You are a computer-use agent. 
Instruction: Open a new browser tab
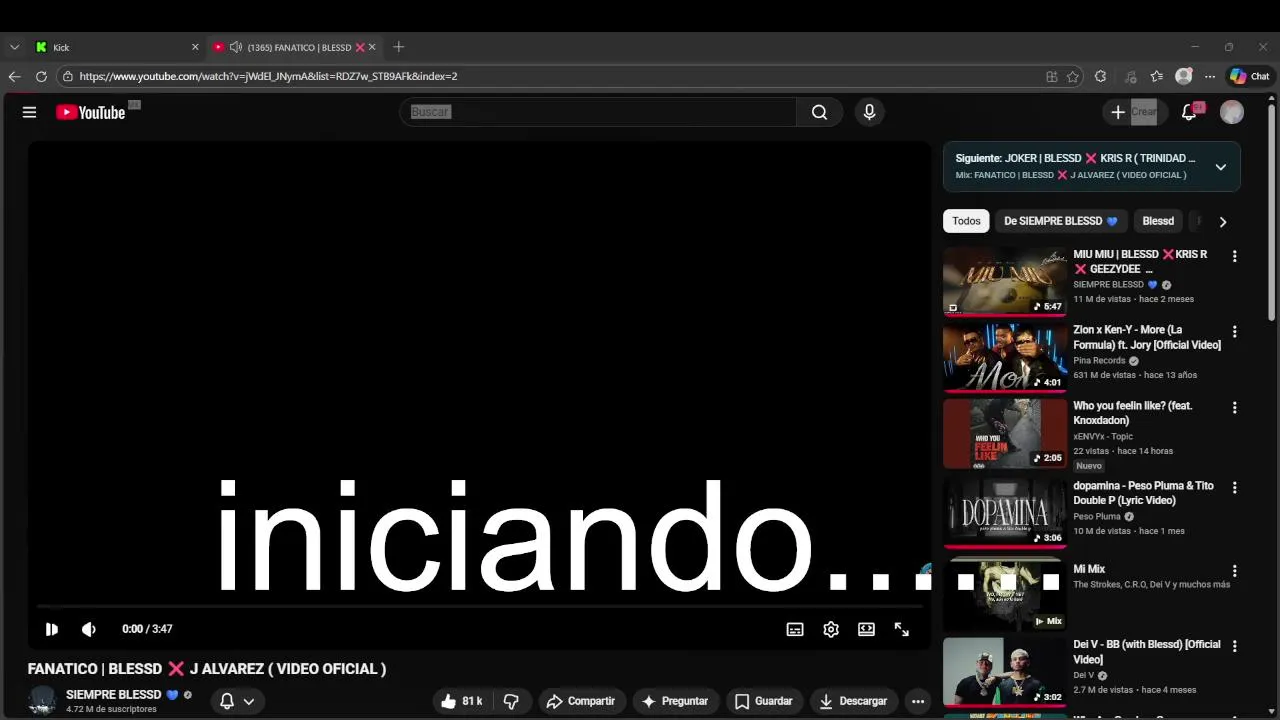398,47
